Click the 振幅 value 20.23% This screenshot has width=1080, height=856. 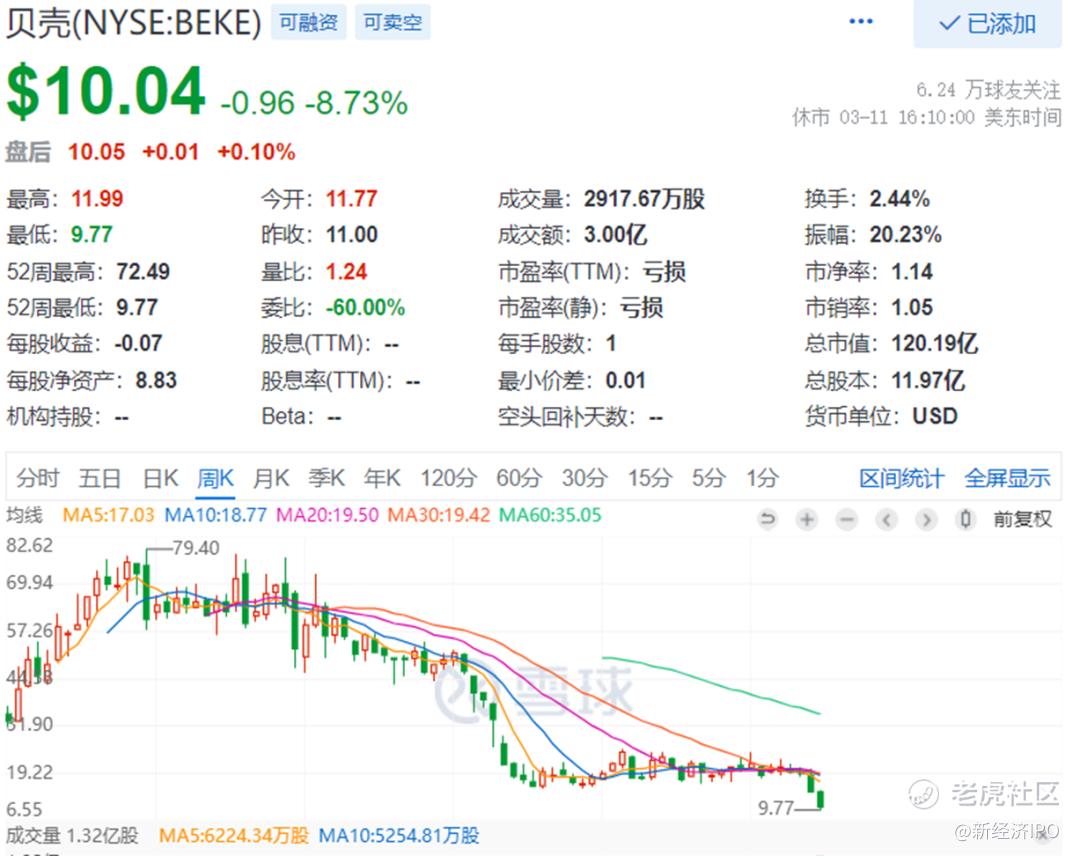click(905, 235)
